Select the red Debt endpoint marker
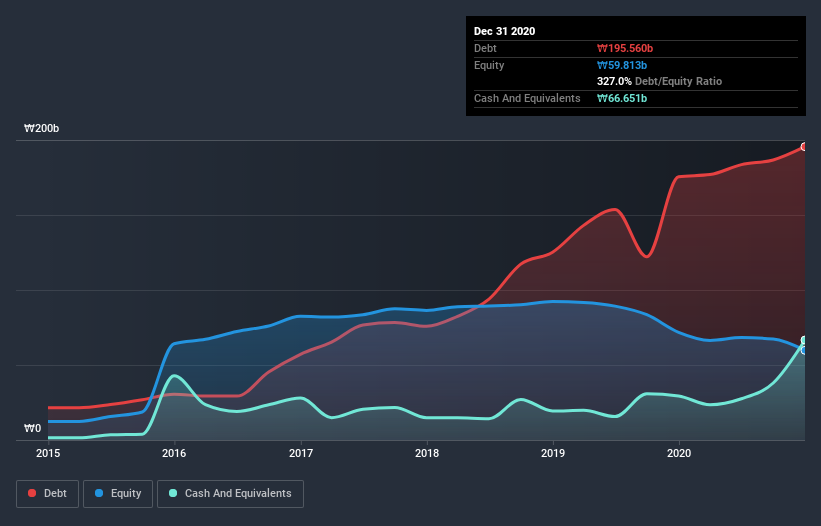Viewport: 821px width, 526px height. pos(804,147)
